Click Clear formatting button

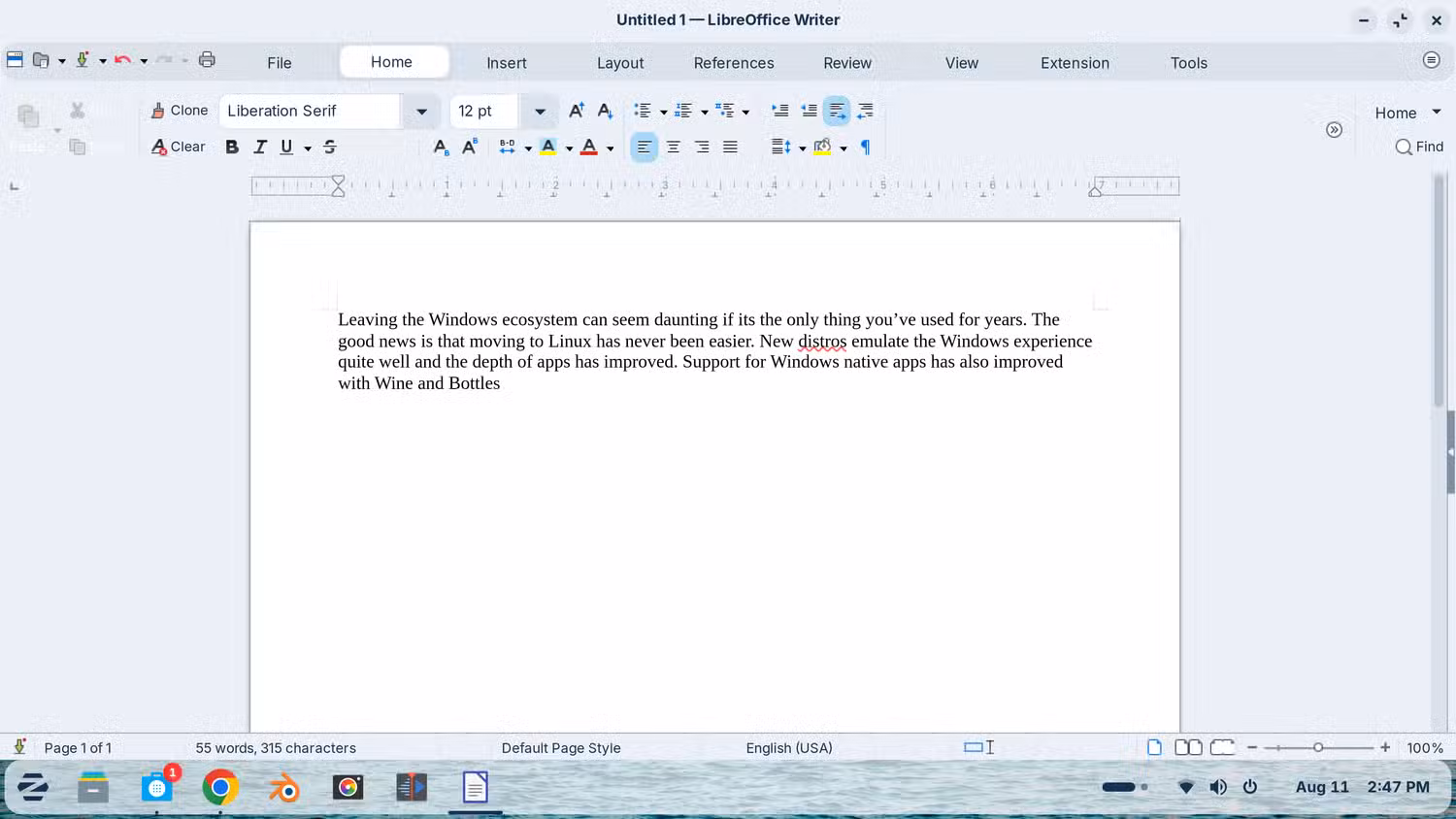coord(179,147)
